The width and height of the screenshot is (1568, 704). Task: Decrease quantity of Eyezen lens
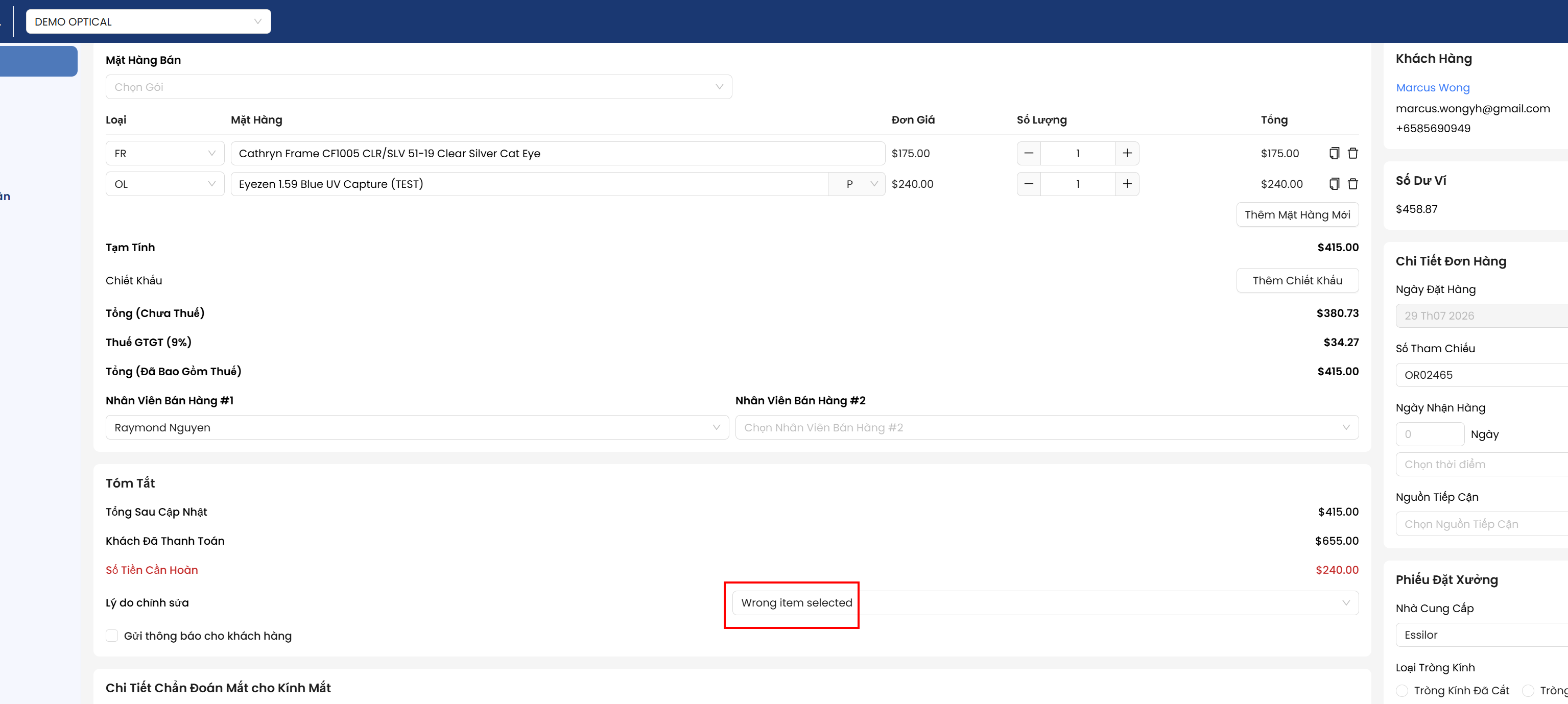pyautogui.click(x=1029, y=184)
